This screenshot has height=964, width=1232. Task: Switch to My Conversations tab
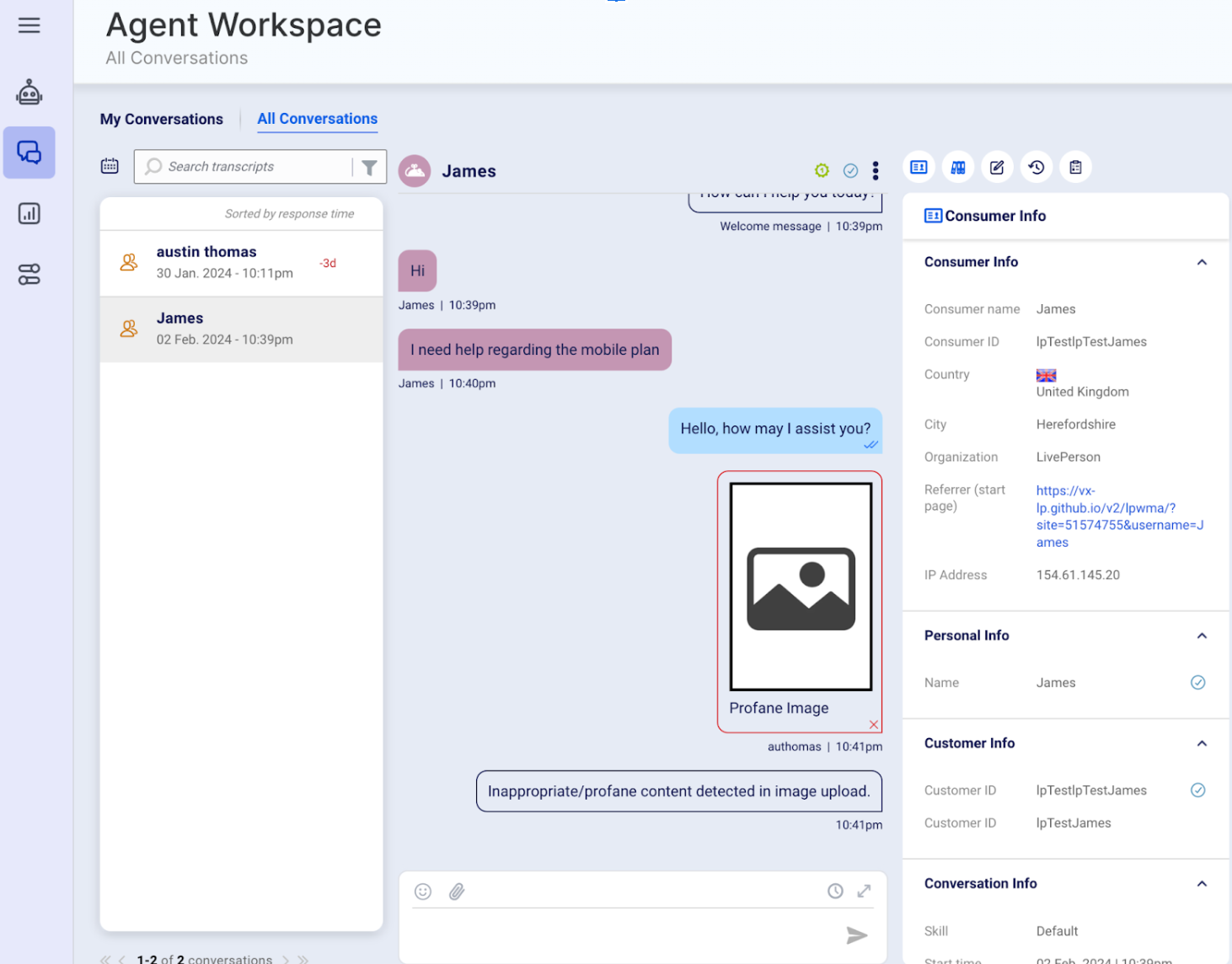[162, 119]
